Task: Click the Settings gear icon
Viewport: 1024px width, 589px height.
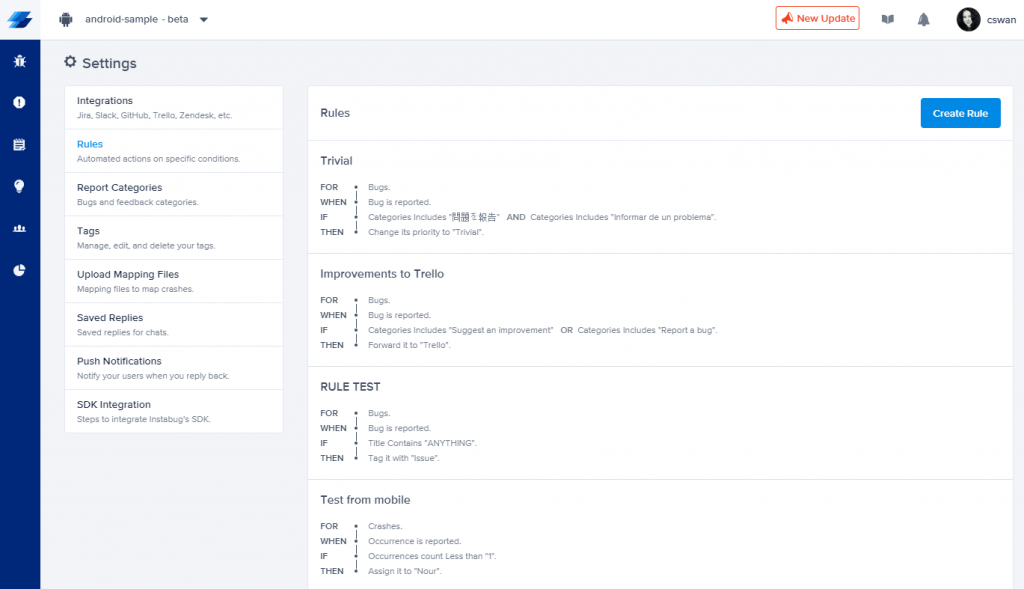Action: [x=70, y=62]
